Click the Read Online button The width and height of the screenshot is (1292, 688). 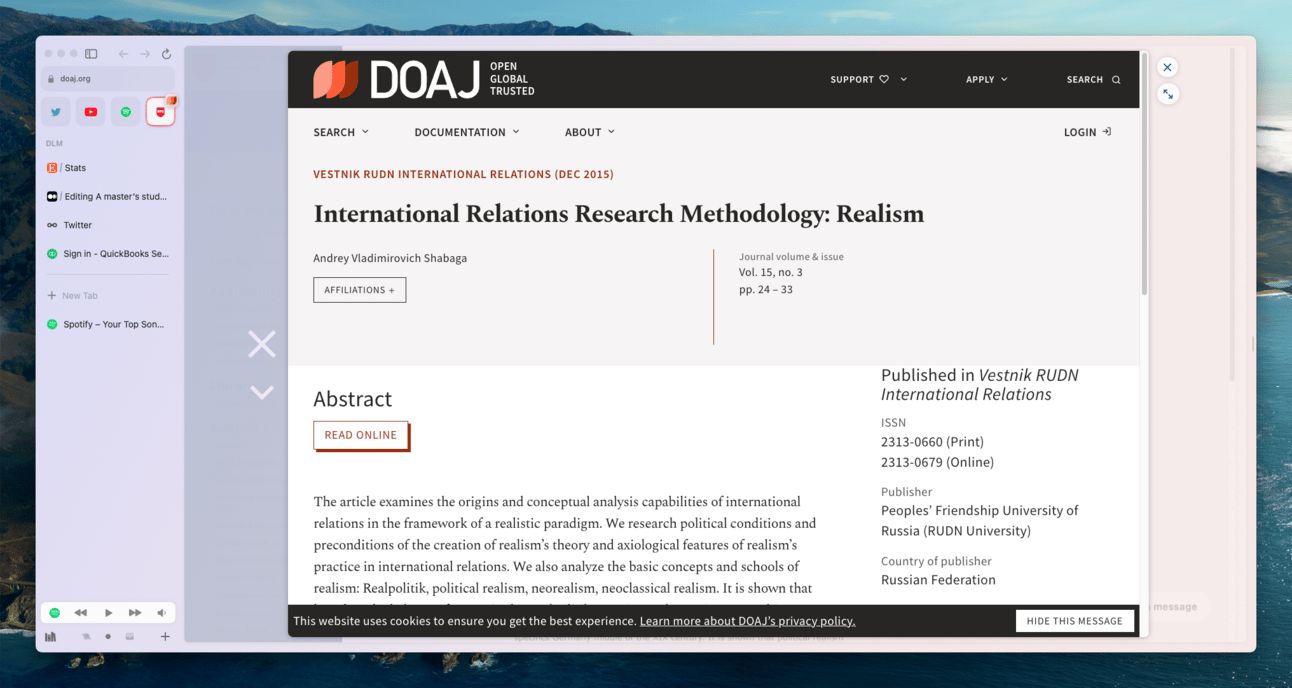(360, 435)
